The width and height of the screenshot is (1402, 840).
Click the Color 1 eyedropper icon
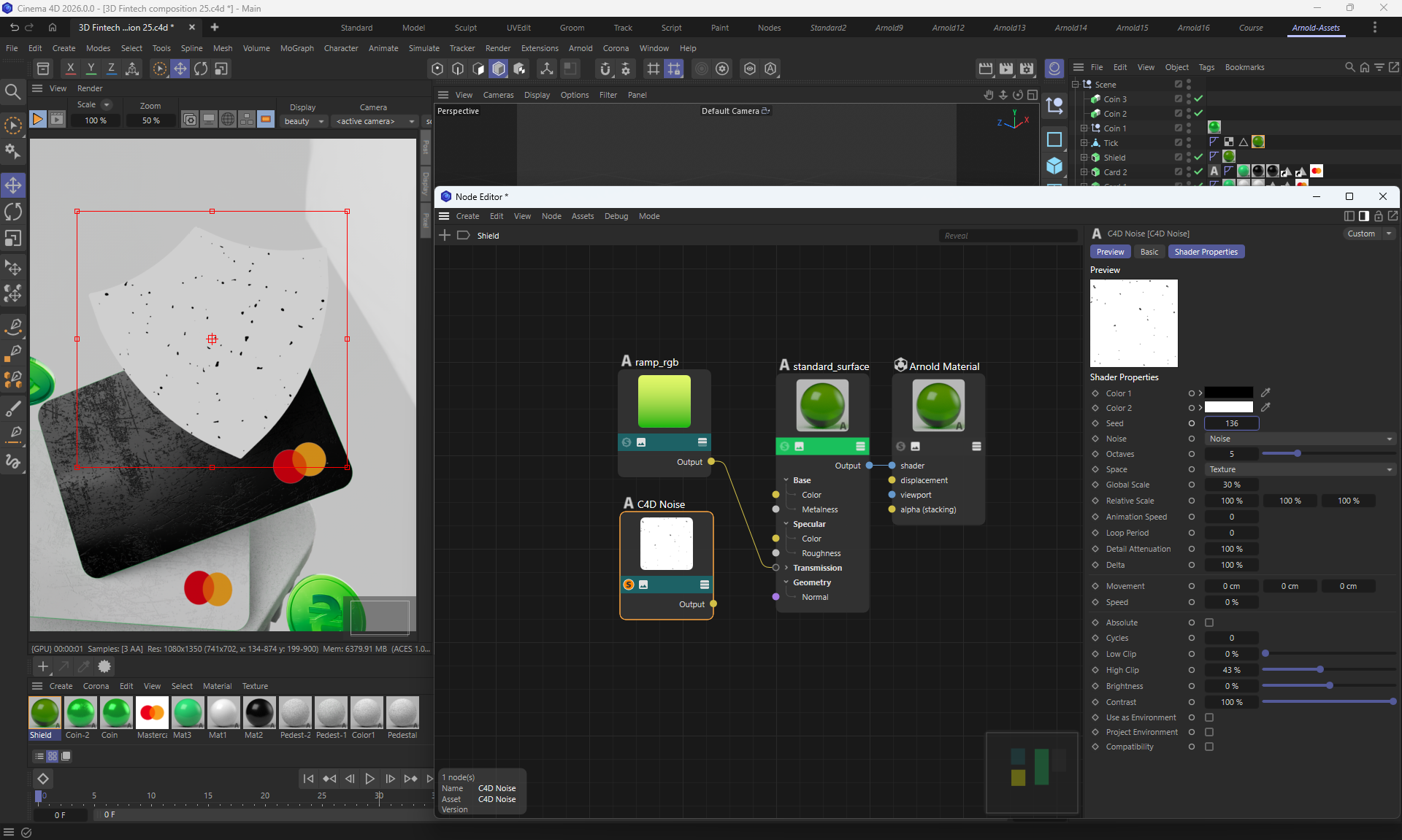1265,393
